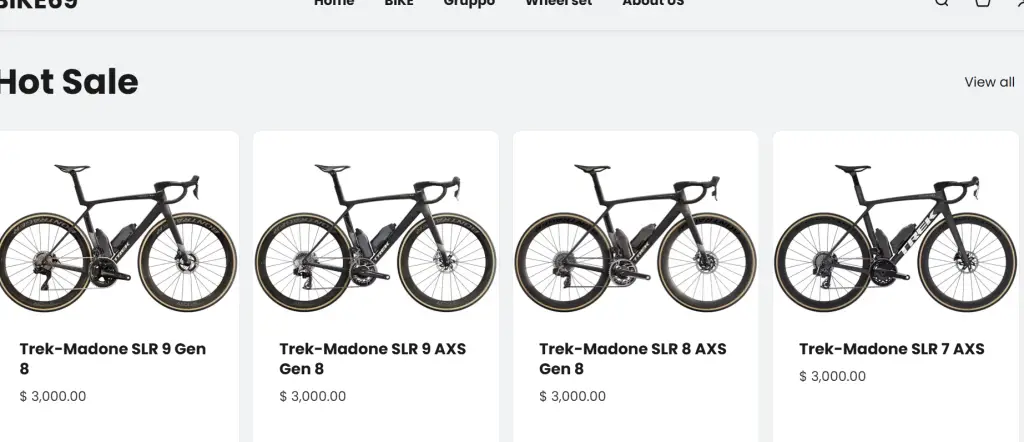Open the Gruppo menu item

[x=469, y=3]
